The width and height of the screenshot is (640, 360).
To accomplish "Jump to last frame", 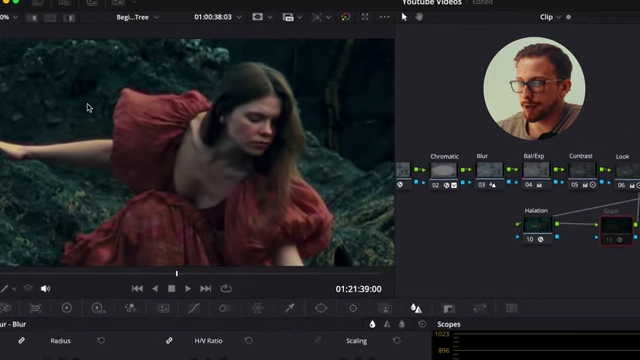I will point(206,289).
